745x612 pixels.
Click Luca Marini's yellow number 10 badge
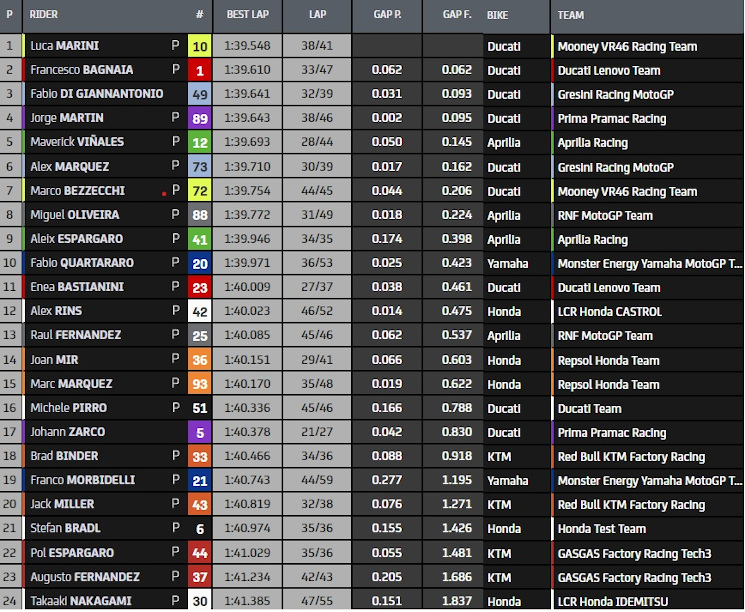pyautogui.click(x=199, y=46)
